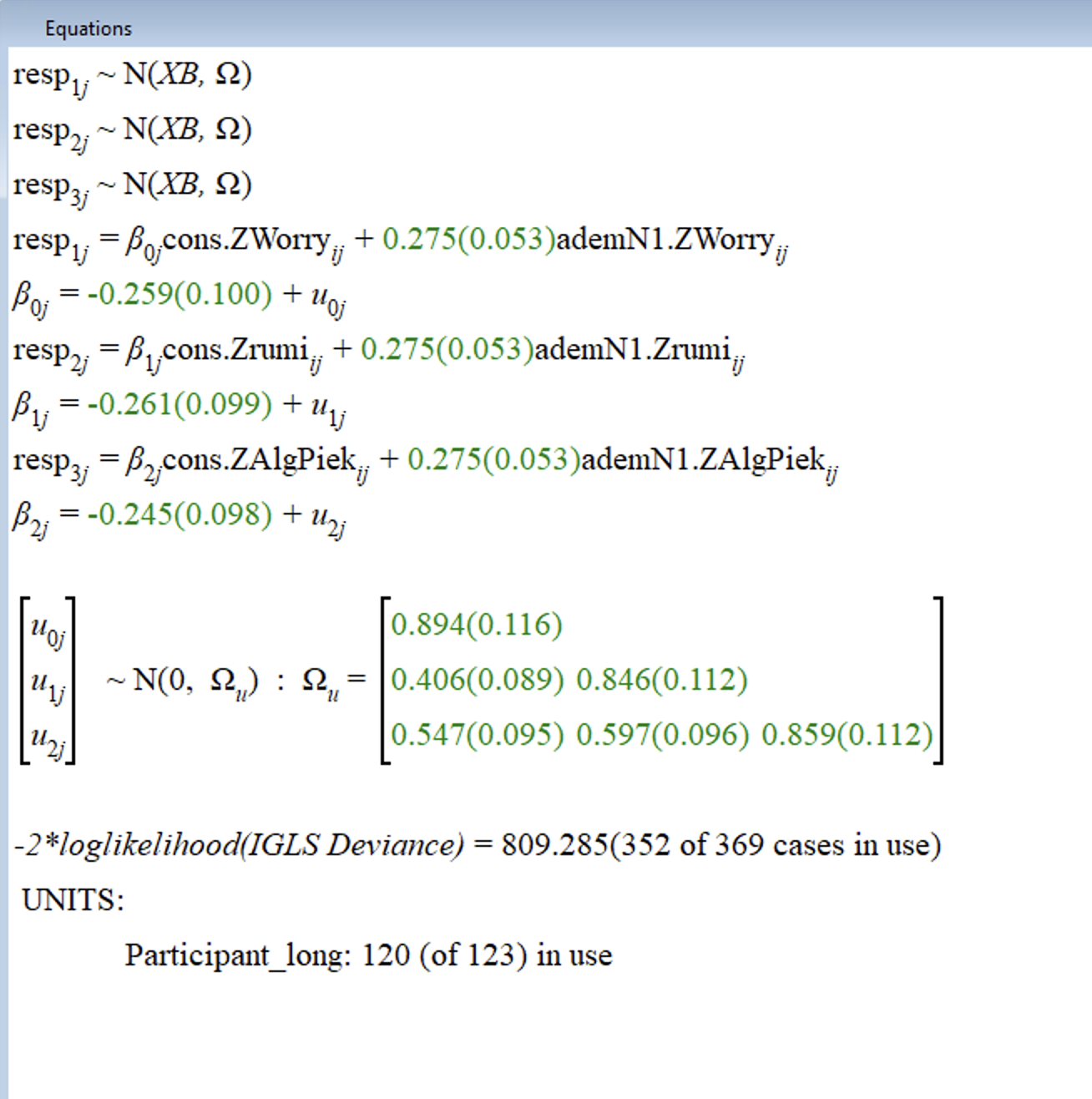Click variance estimate 0.894(0.116) in the matrix

click(x=477, y=625)
